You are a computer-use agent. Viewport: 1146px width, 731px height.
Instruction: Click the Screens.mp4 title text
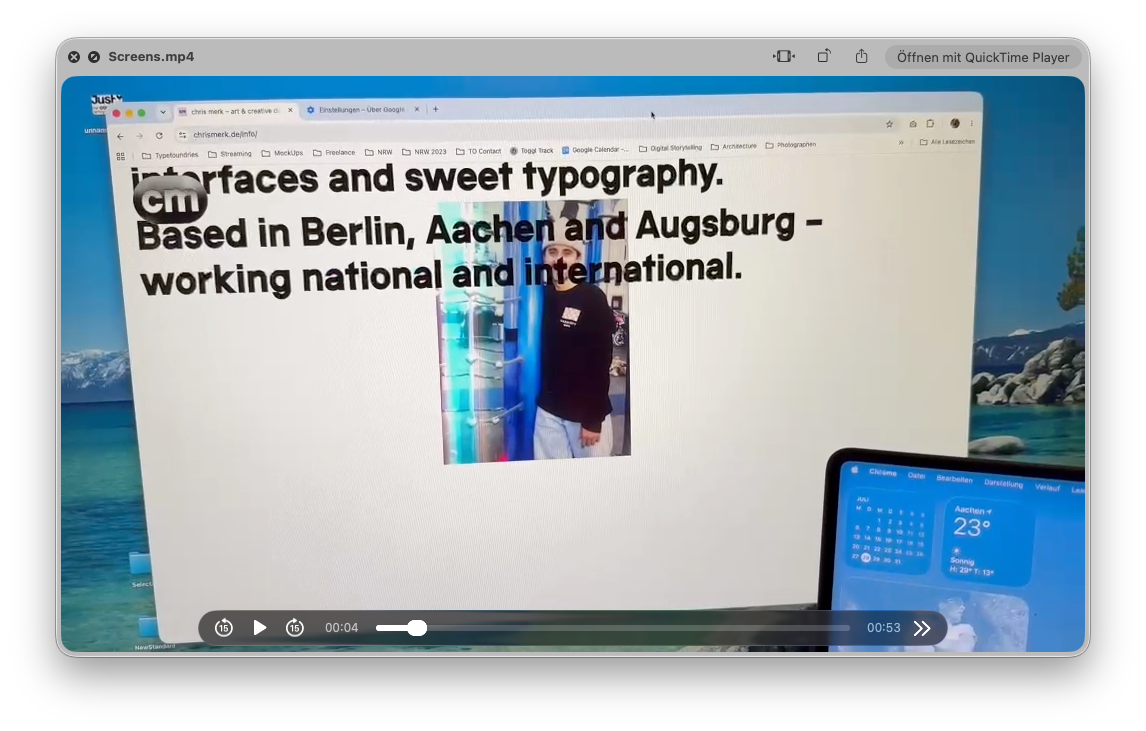(151, 56)
